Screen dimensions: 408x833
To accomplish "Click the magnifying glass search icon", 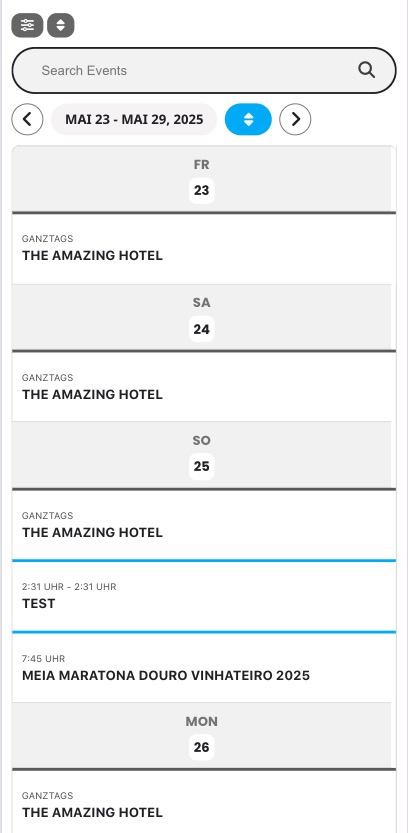I will pos(367,70).
